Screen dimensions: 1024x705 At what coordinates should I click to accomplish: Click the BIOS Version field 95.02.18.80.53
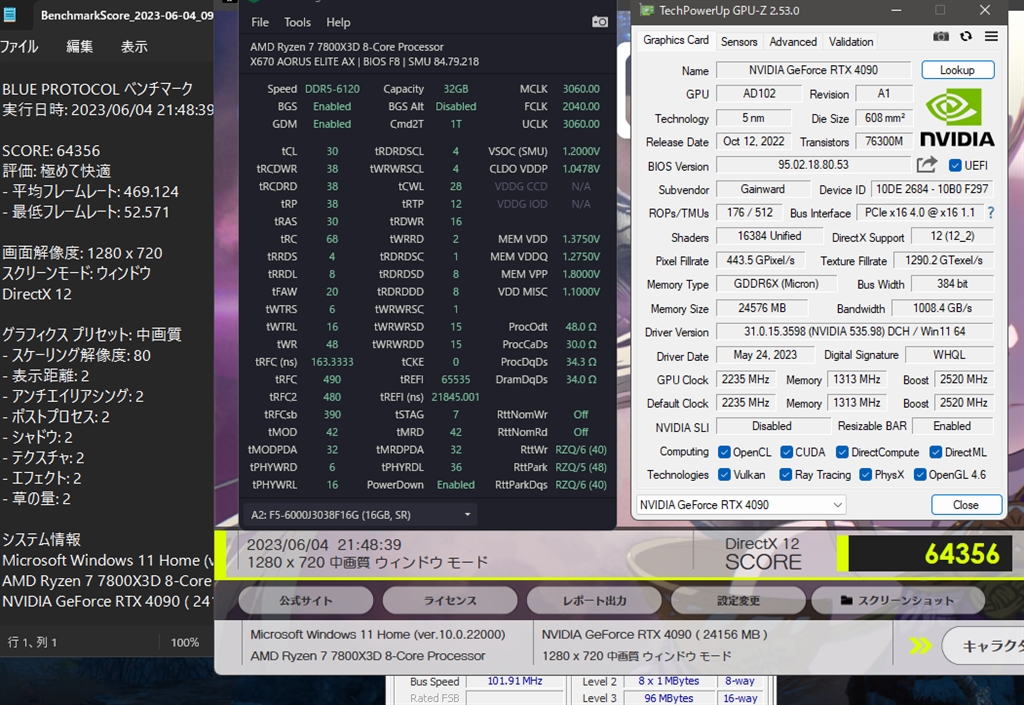(x=813, y=164)
